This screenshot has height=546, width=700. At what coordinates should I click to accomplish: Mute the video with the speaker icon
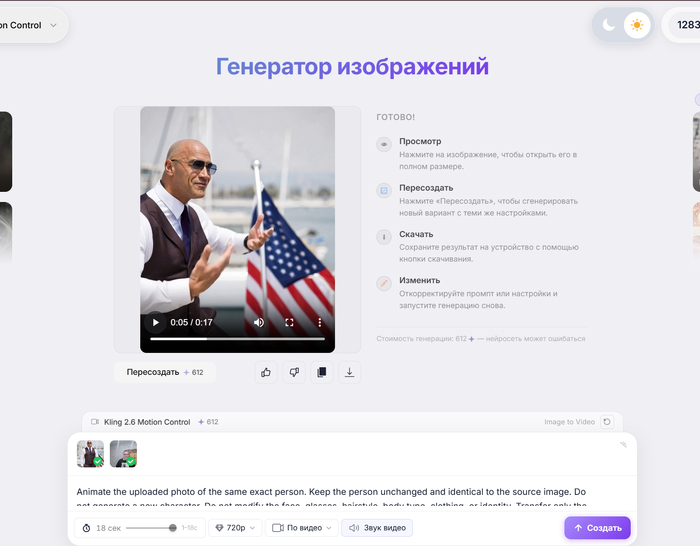click(x=259, y=322)
